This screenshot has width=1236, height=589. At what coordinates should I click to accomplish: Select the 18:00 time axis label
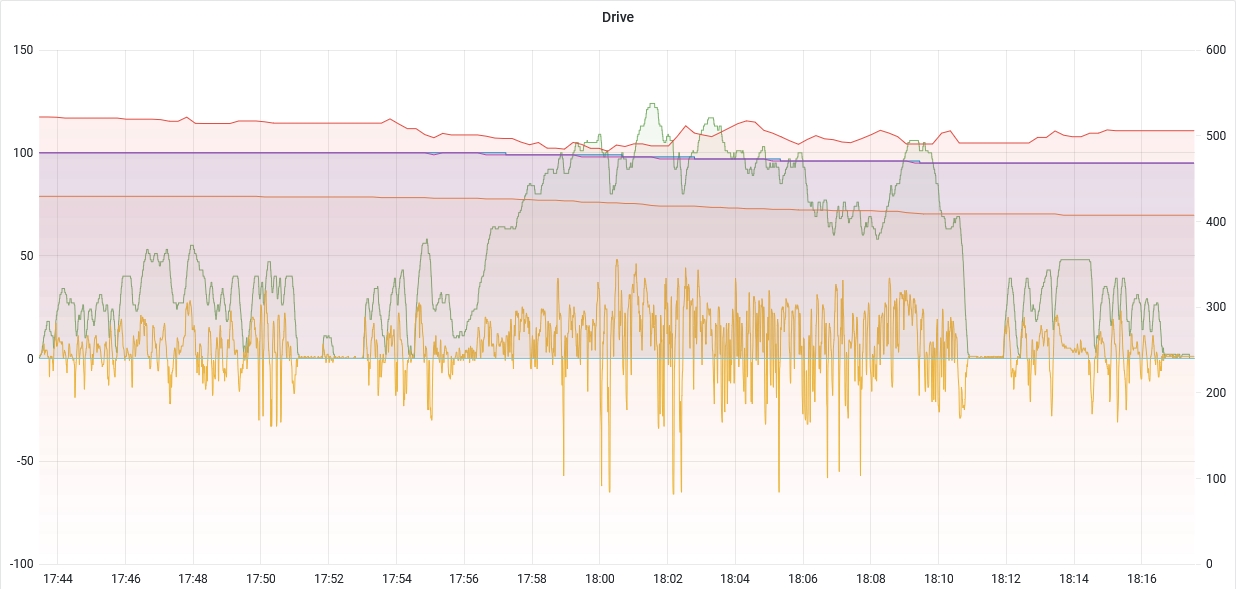(600, 579)
